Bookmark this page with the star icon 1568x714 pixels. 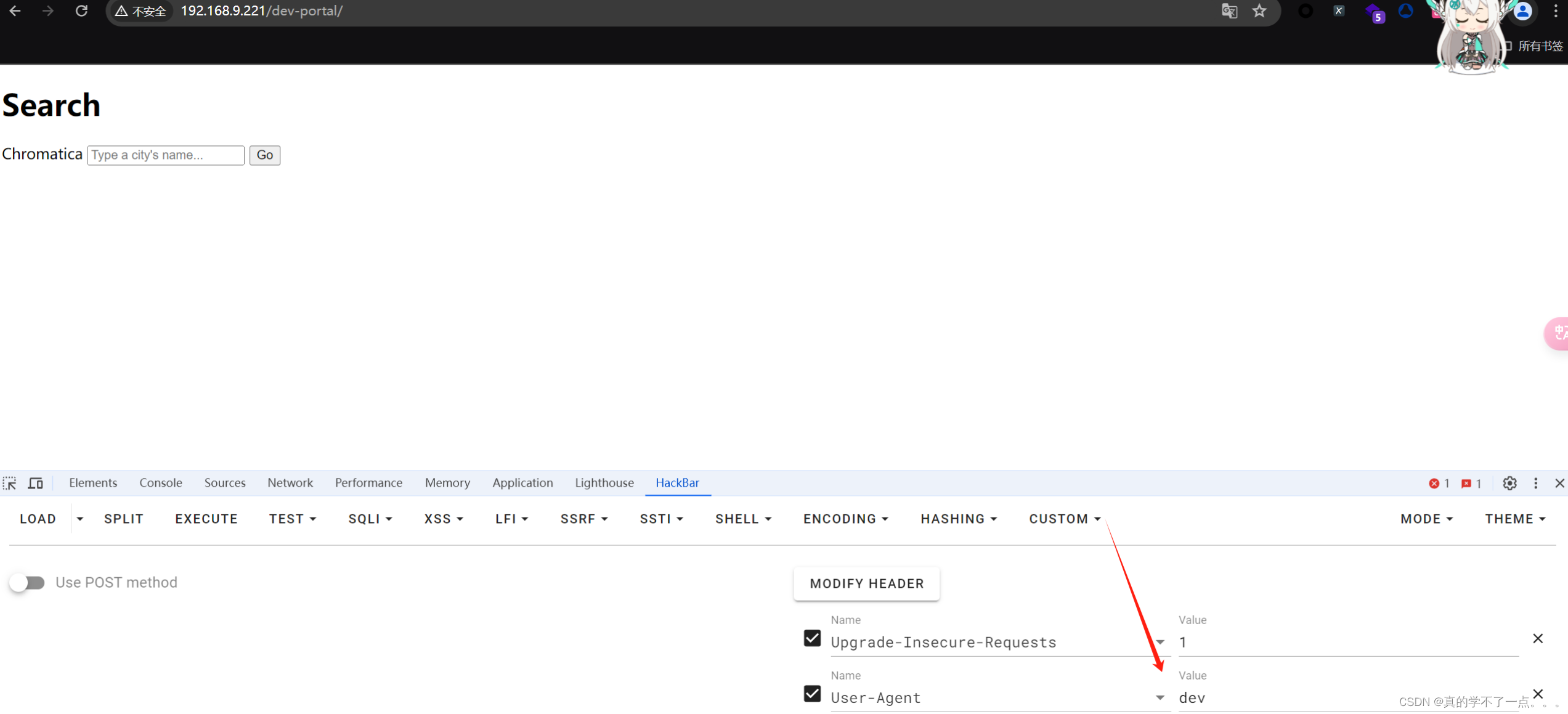pyautogui.click(x=1259, y=11)
